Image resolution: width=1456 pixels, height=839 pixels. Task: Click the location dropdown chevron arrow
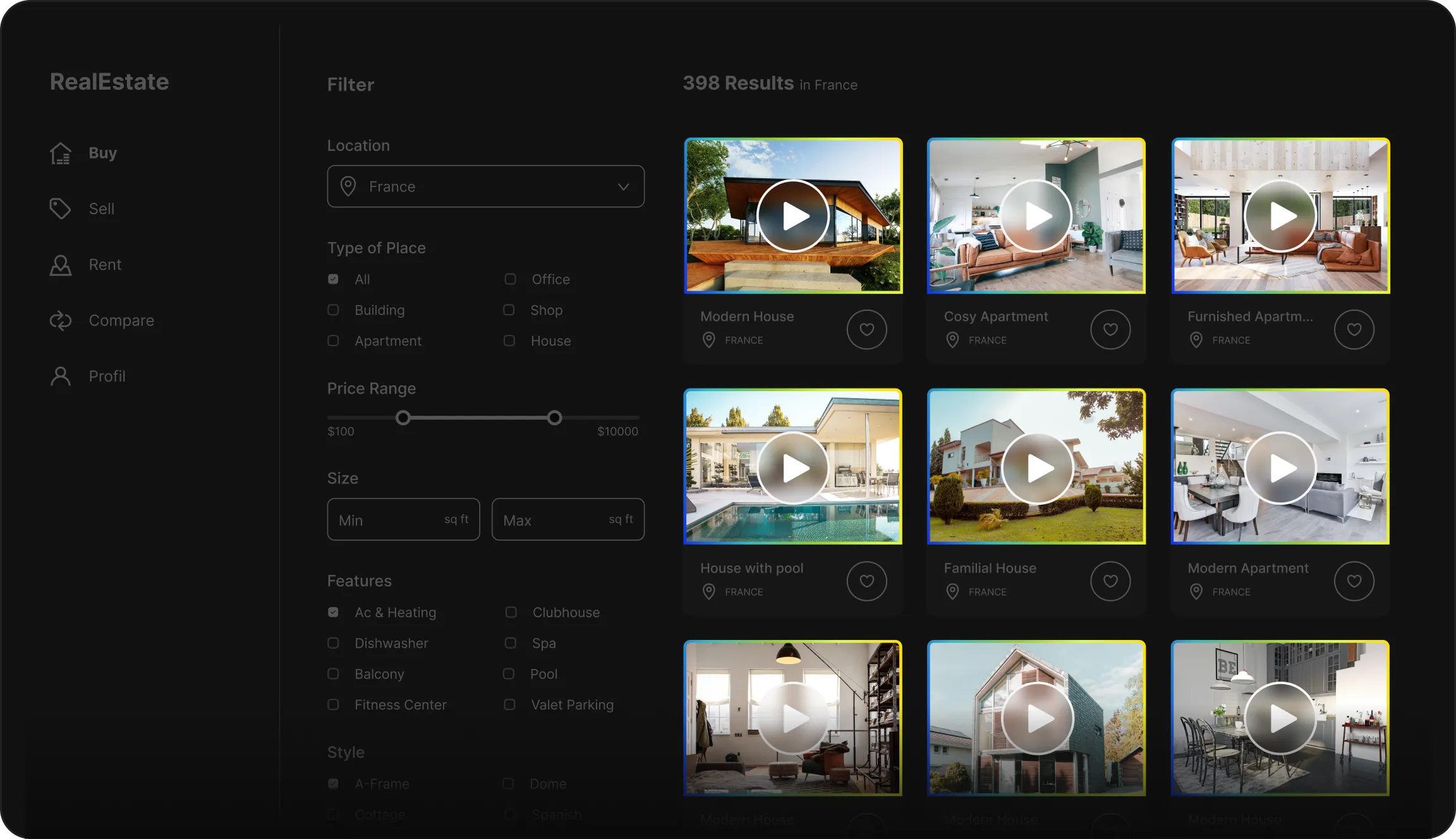click(x=624, y=187)
